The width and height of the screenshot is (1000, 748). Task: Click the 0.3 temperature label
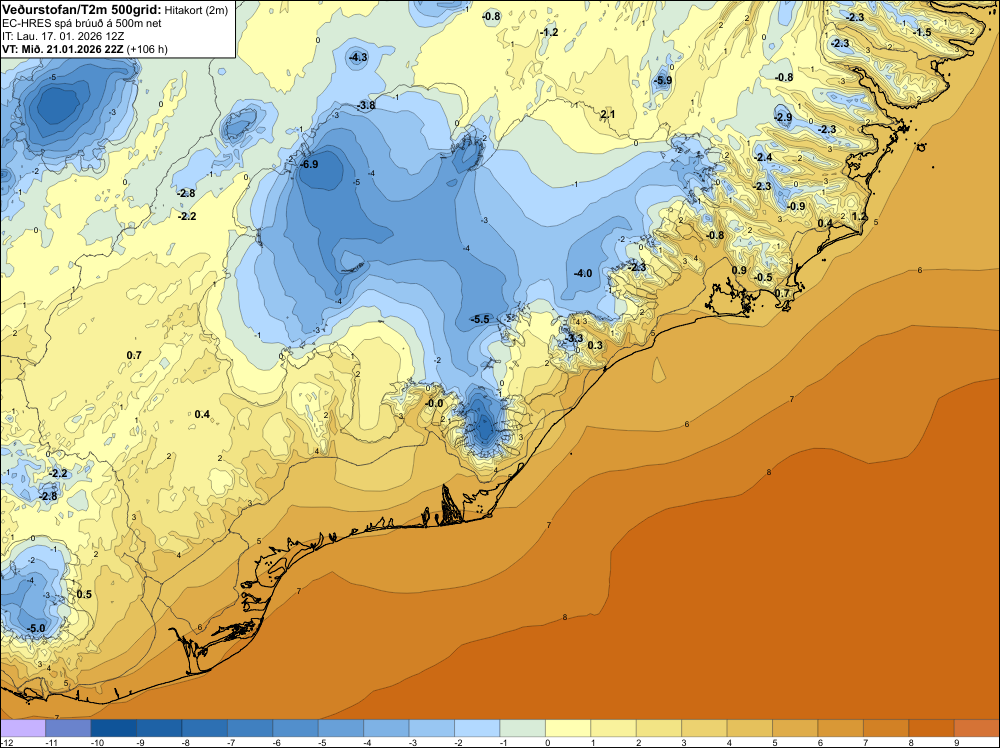[595, 346]
